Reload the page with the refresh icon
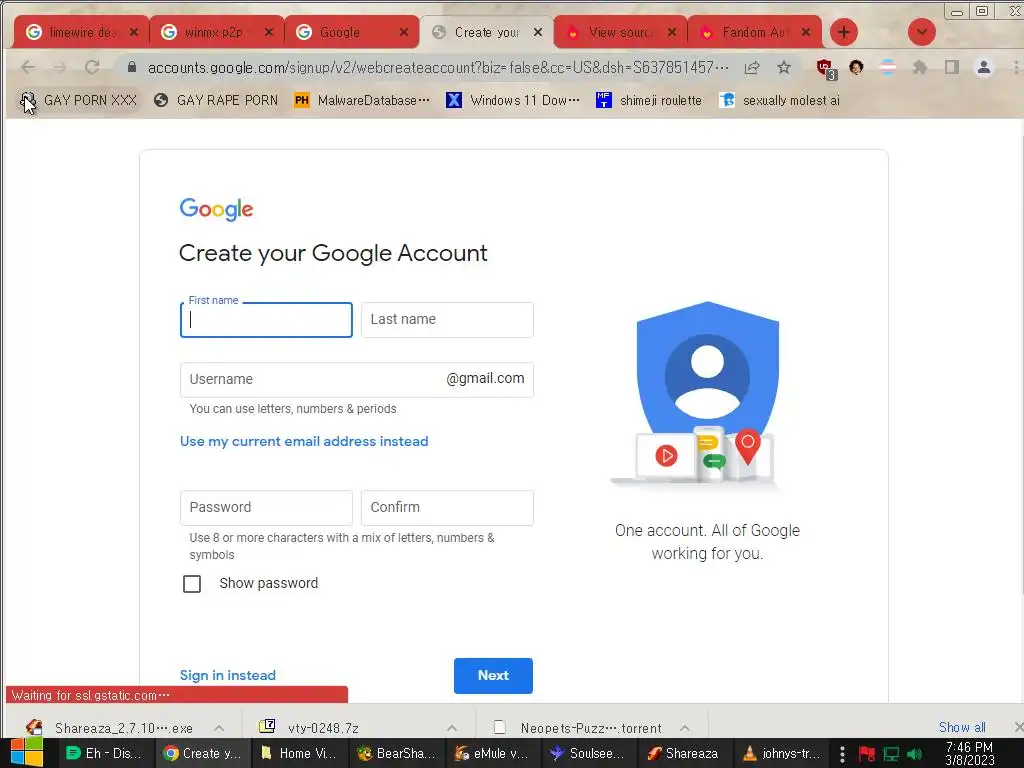Viewport: 1024px width, 768px height. point(92,67)
